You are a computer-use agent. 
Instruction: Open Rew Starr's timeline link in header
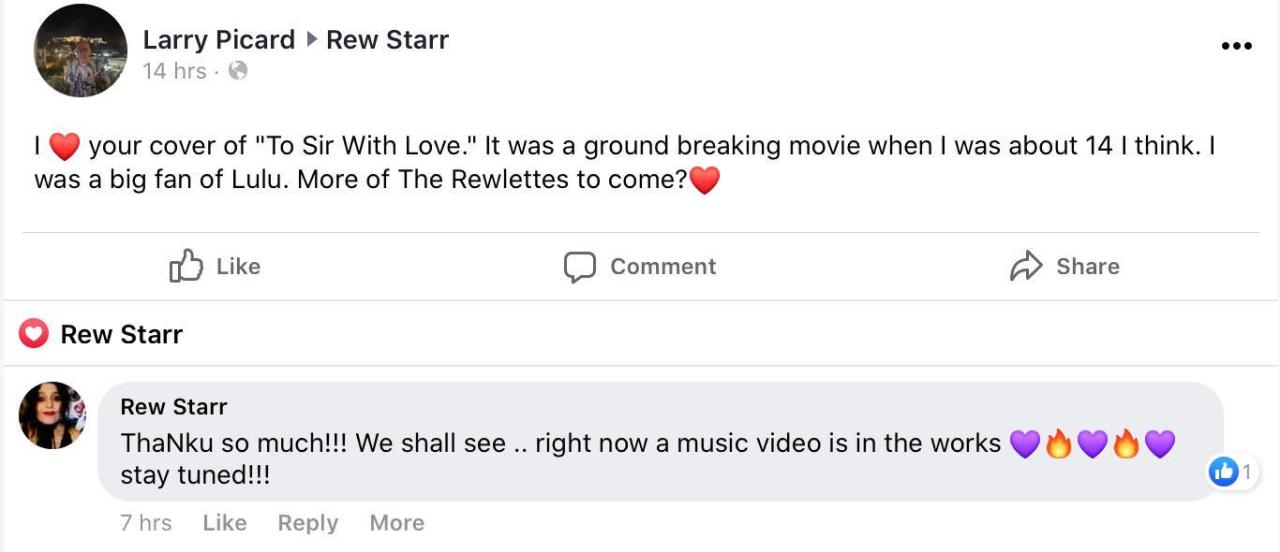387,40
